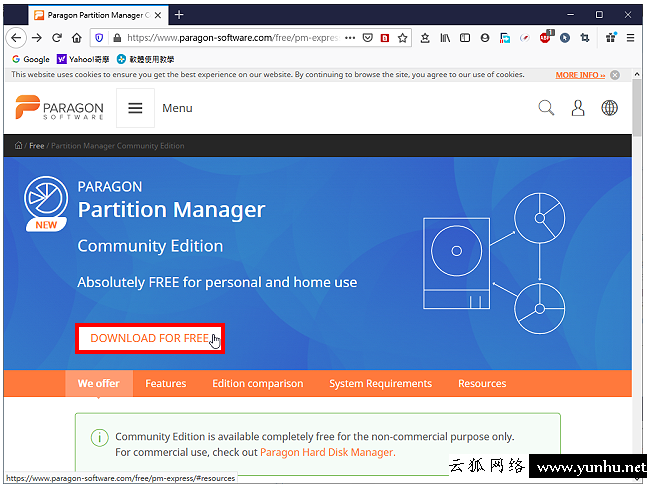This screenshot has width=650, height=489.
Task: Click the site security padlock icon
Action: [117, 38]
